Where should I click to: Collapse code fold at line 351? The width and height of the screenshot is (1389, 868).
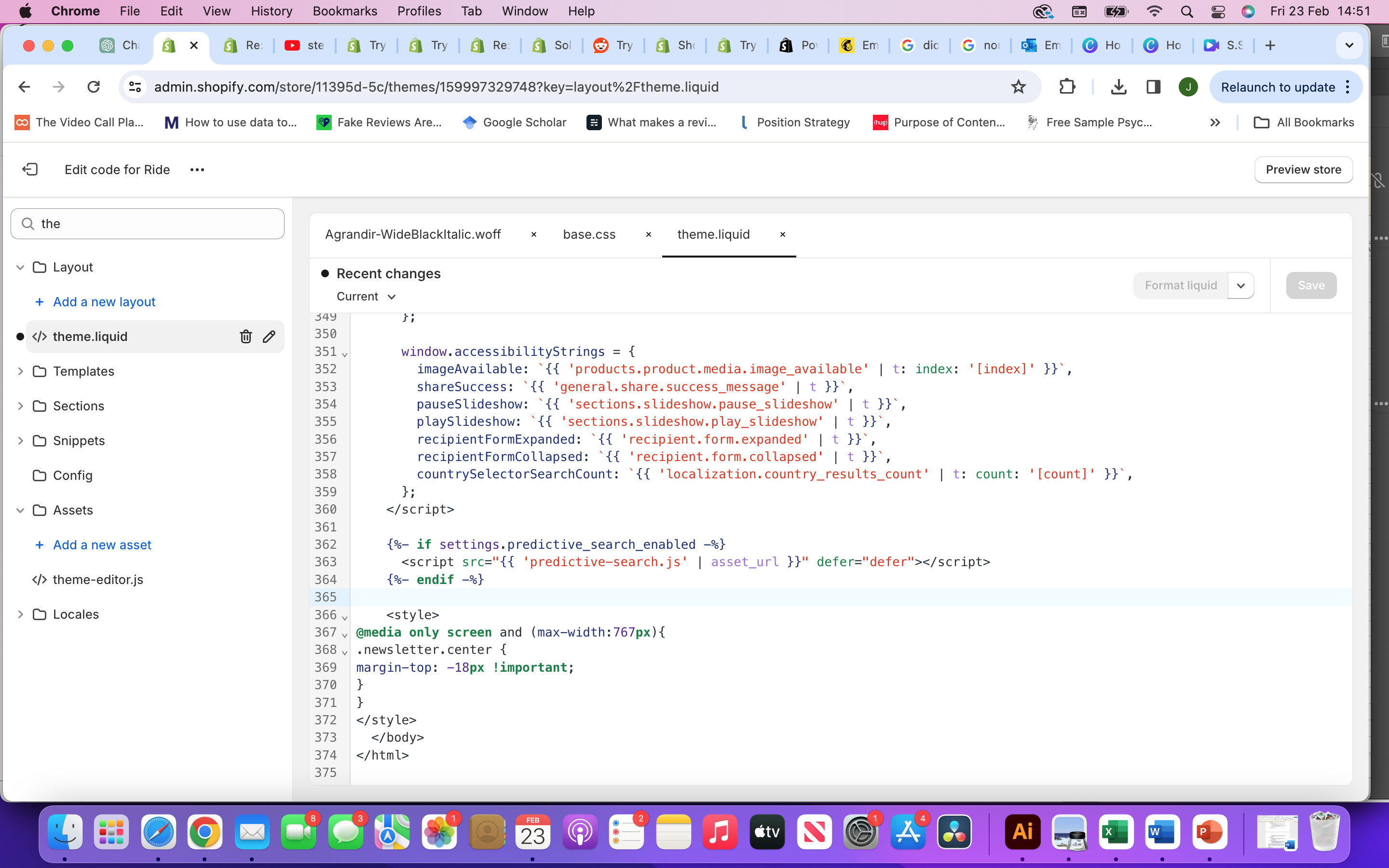[x=345, y=354]
